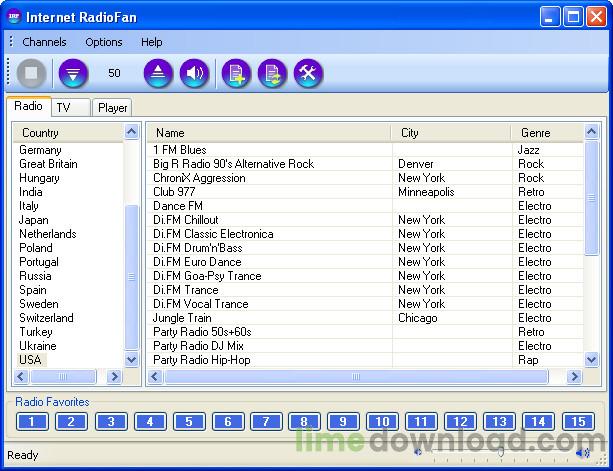613x471 pixels.
Task: Select Germany in the Country list
Action: [40, 150]
